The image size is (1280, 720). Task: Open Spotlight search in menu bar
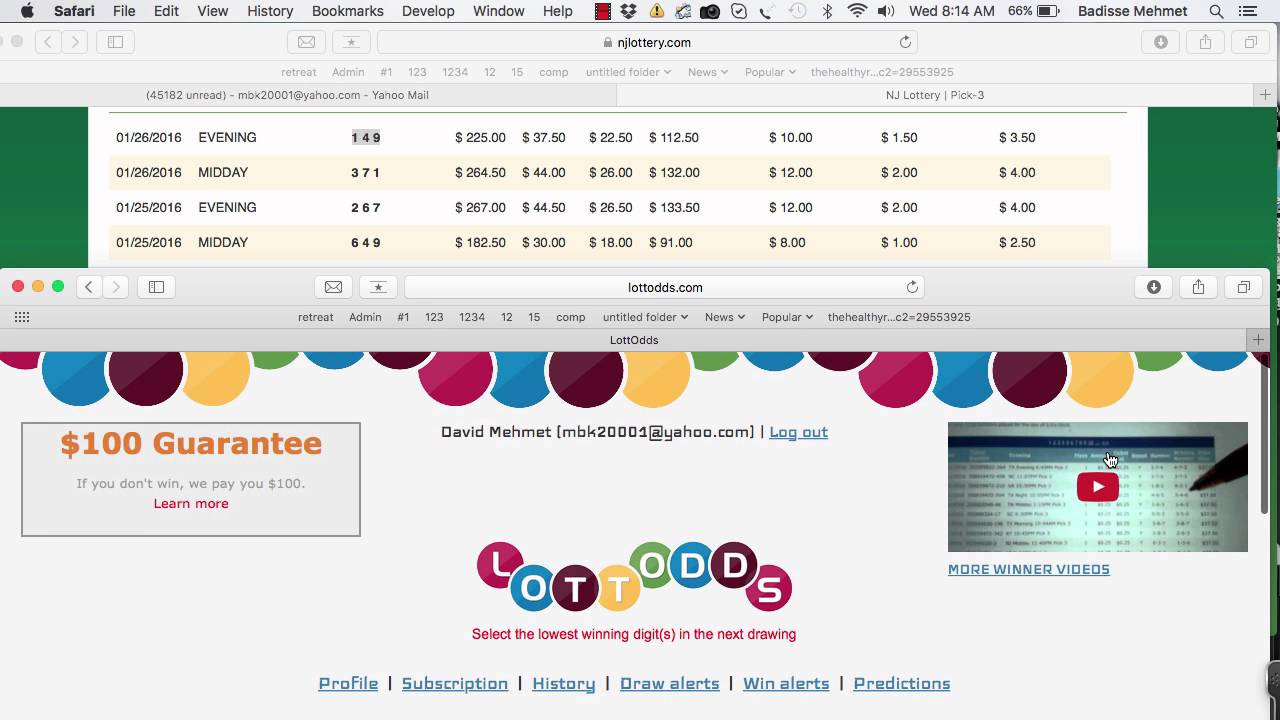pos(1216,11)
